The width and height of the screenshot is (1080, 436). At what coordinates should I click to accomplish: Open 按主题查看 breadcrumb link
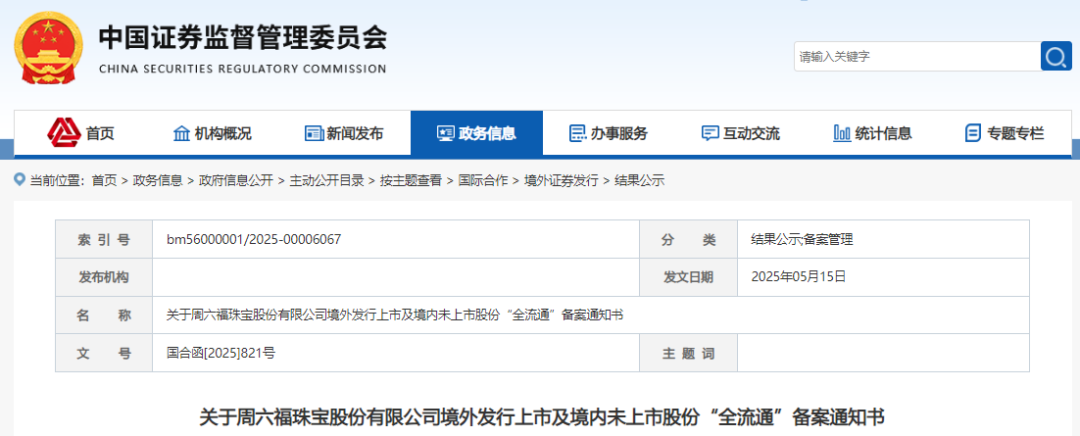pos(411,180)
